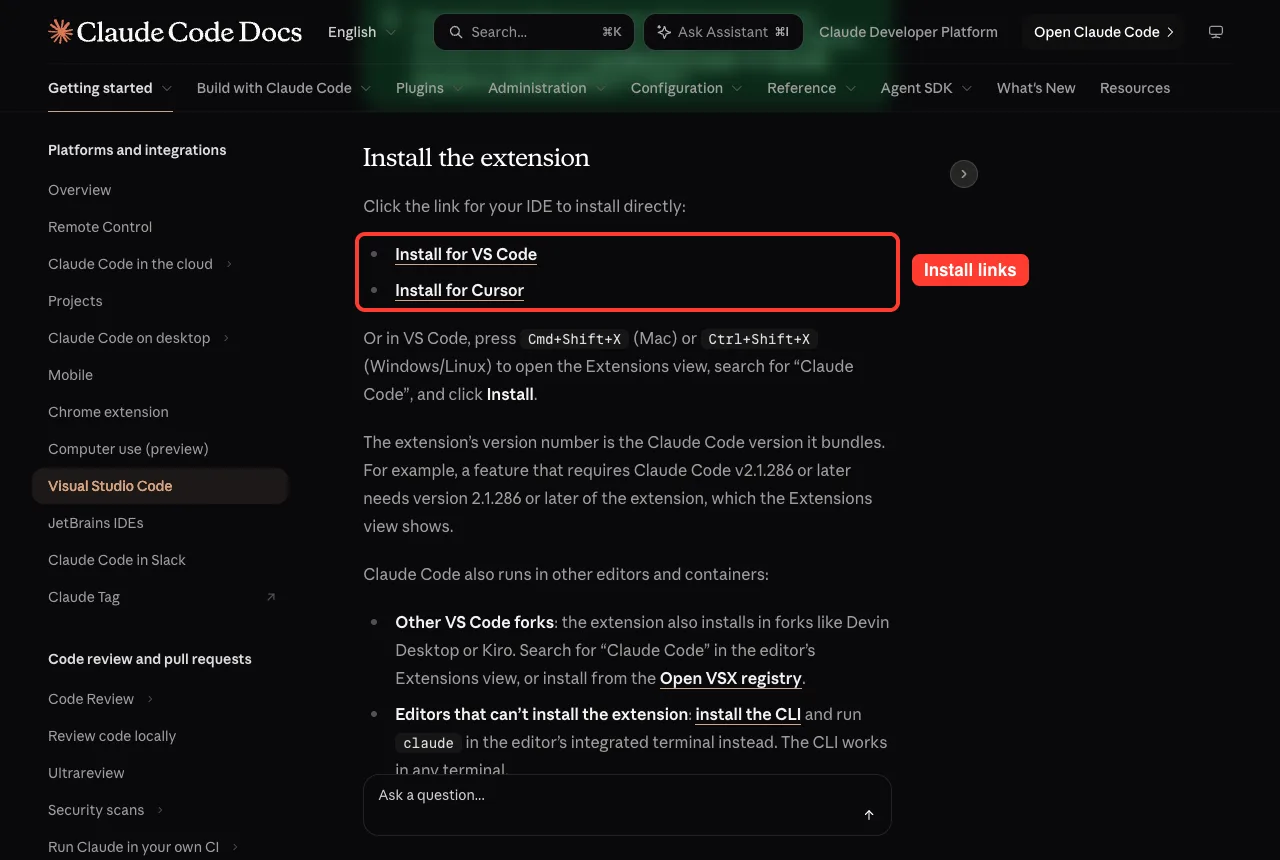Click the Open Claude Code button
The image size is (1280, 860).
point(1103,32)
